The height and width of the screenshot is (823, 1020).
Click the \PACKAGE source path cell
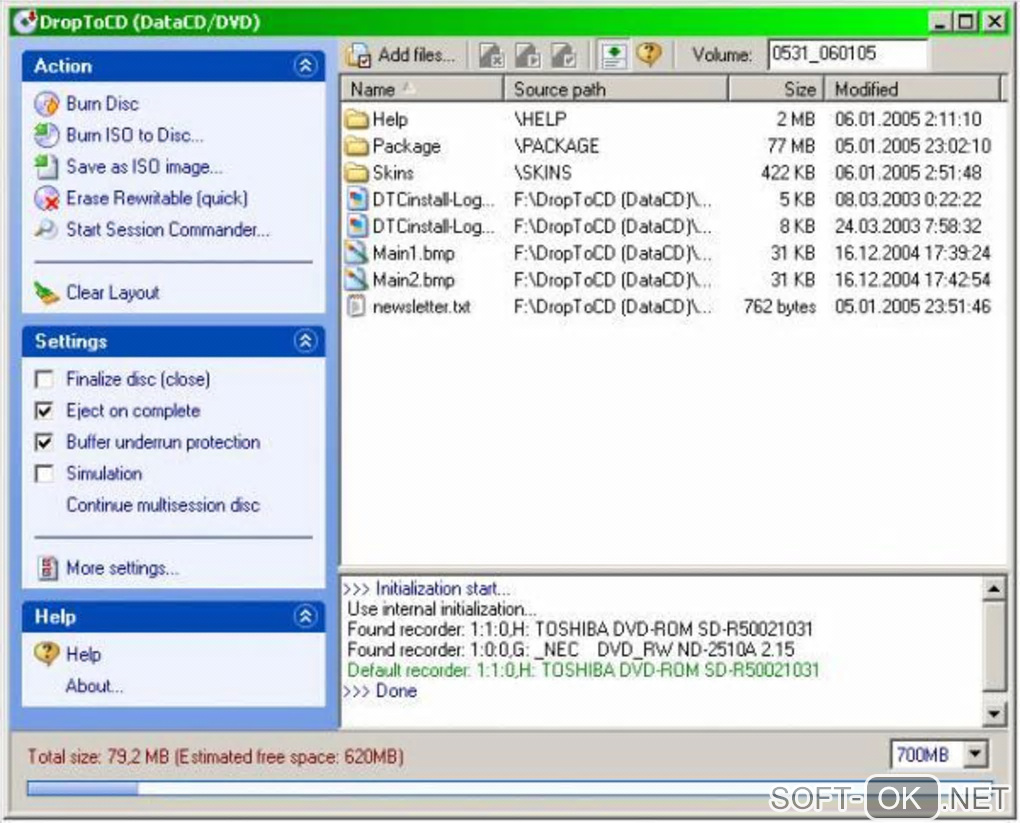(x=556, y=146)
